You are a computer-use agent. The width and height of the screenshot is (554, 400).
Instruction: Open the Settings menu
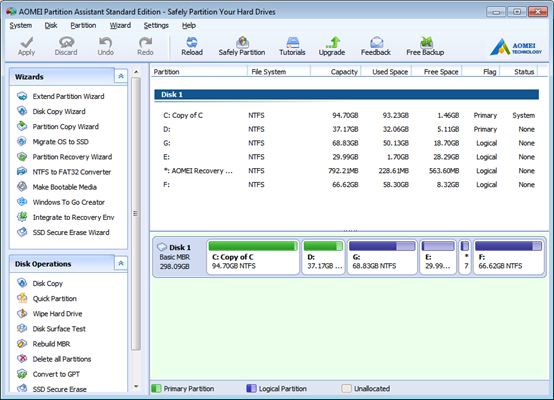(156, 25)
